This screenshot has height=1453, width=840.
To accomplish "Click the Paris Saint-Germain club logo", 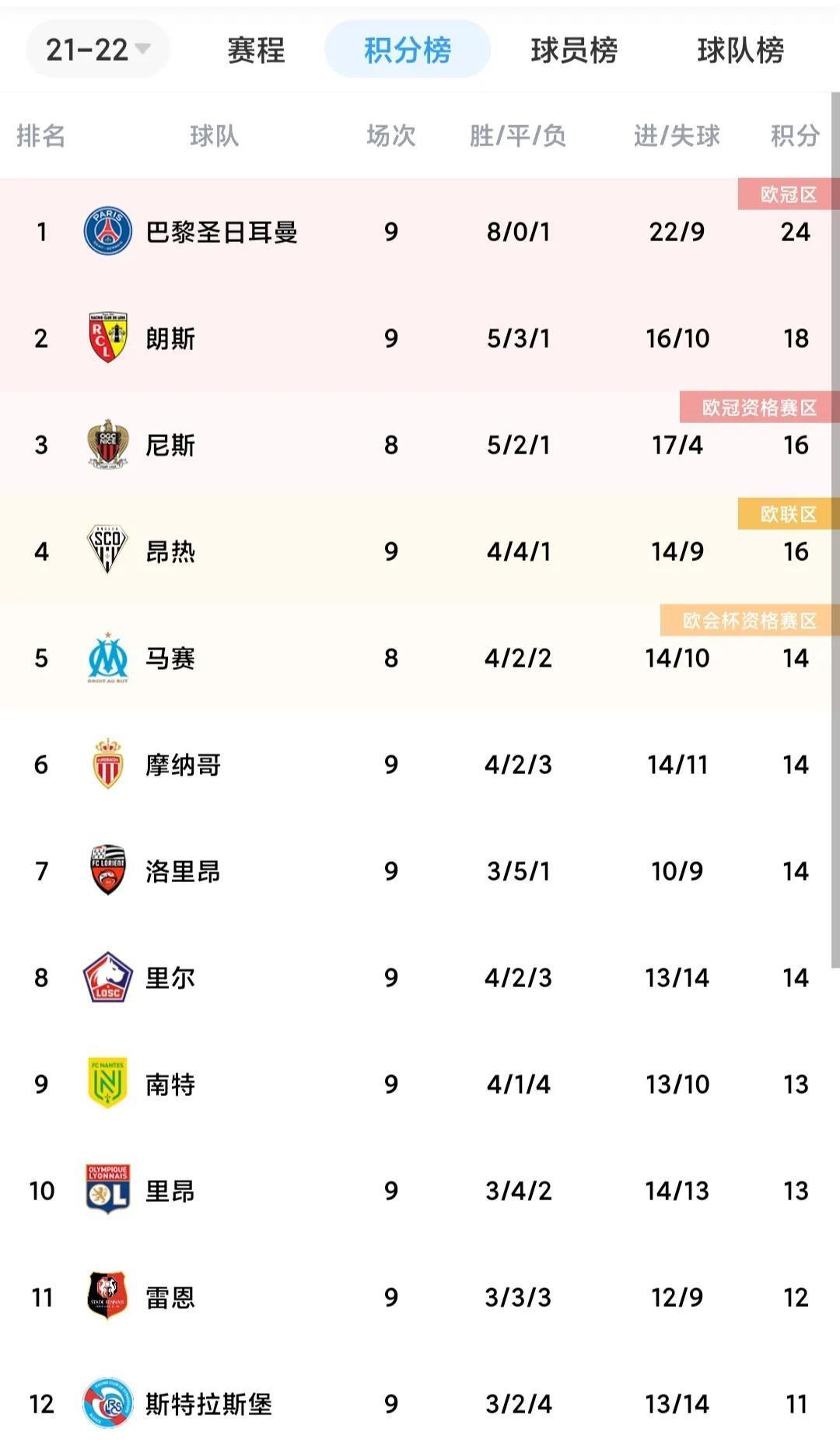I will tap(107, 232).
